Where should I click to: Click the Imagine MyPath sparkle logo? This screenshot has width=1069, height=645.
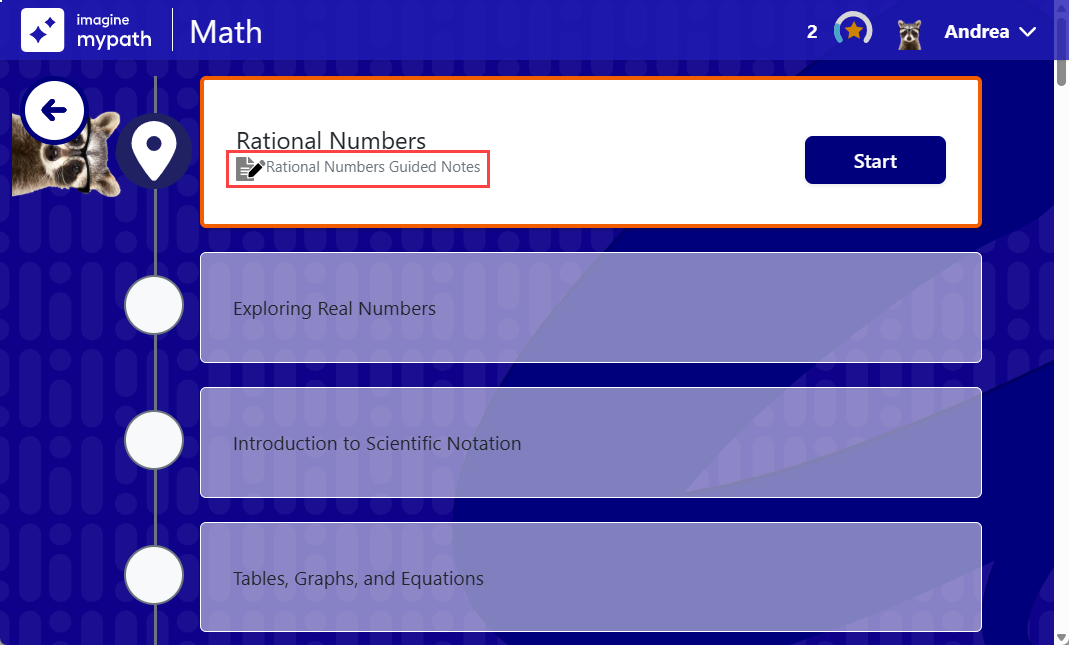click(x=42, y=31)
